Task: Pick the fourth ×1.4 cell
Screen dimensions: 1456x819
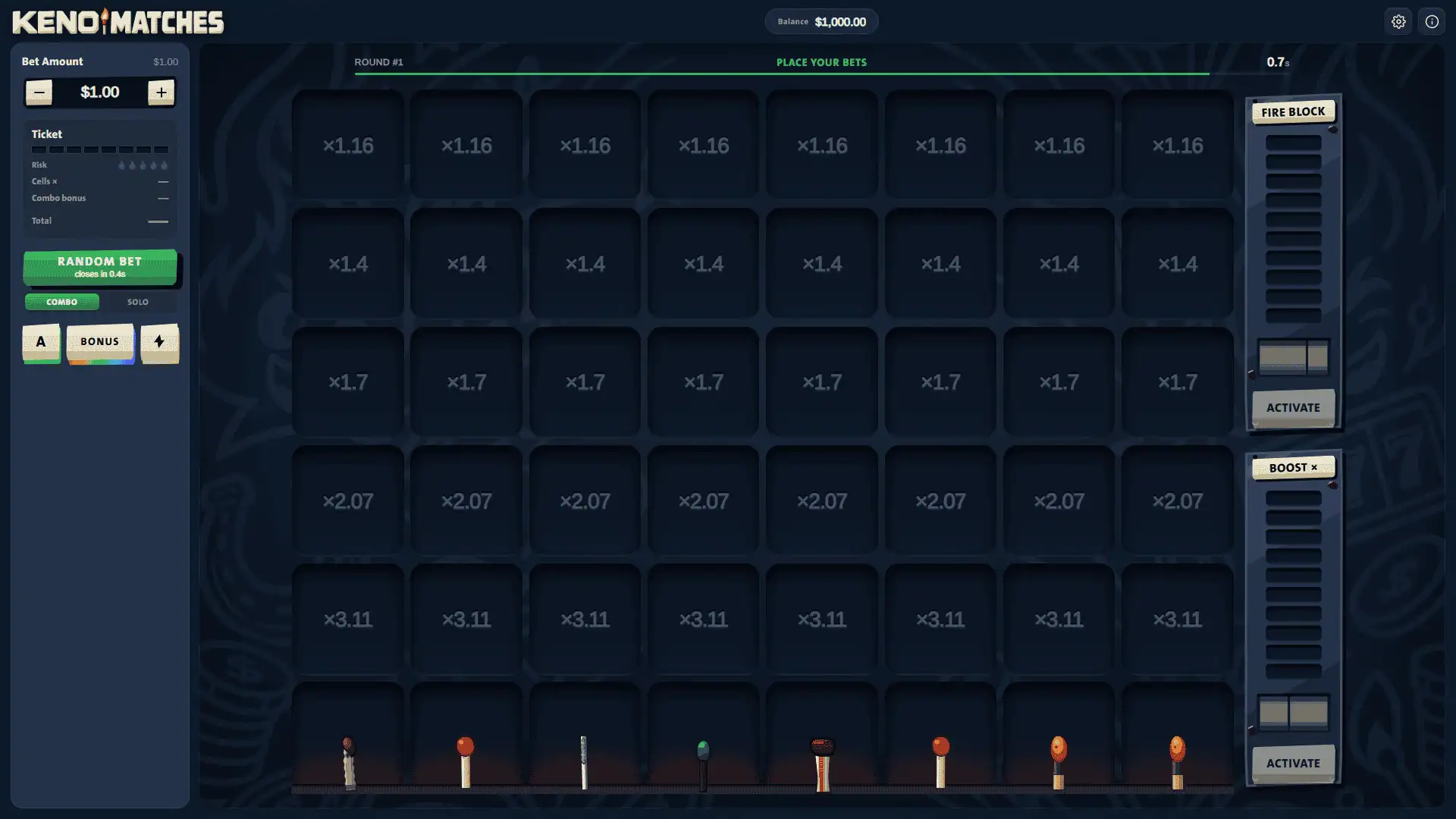Action: (704, 264)
